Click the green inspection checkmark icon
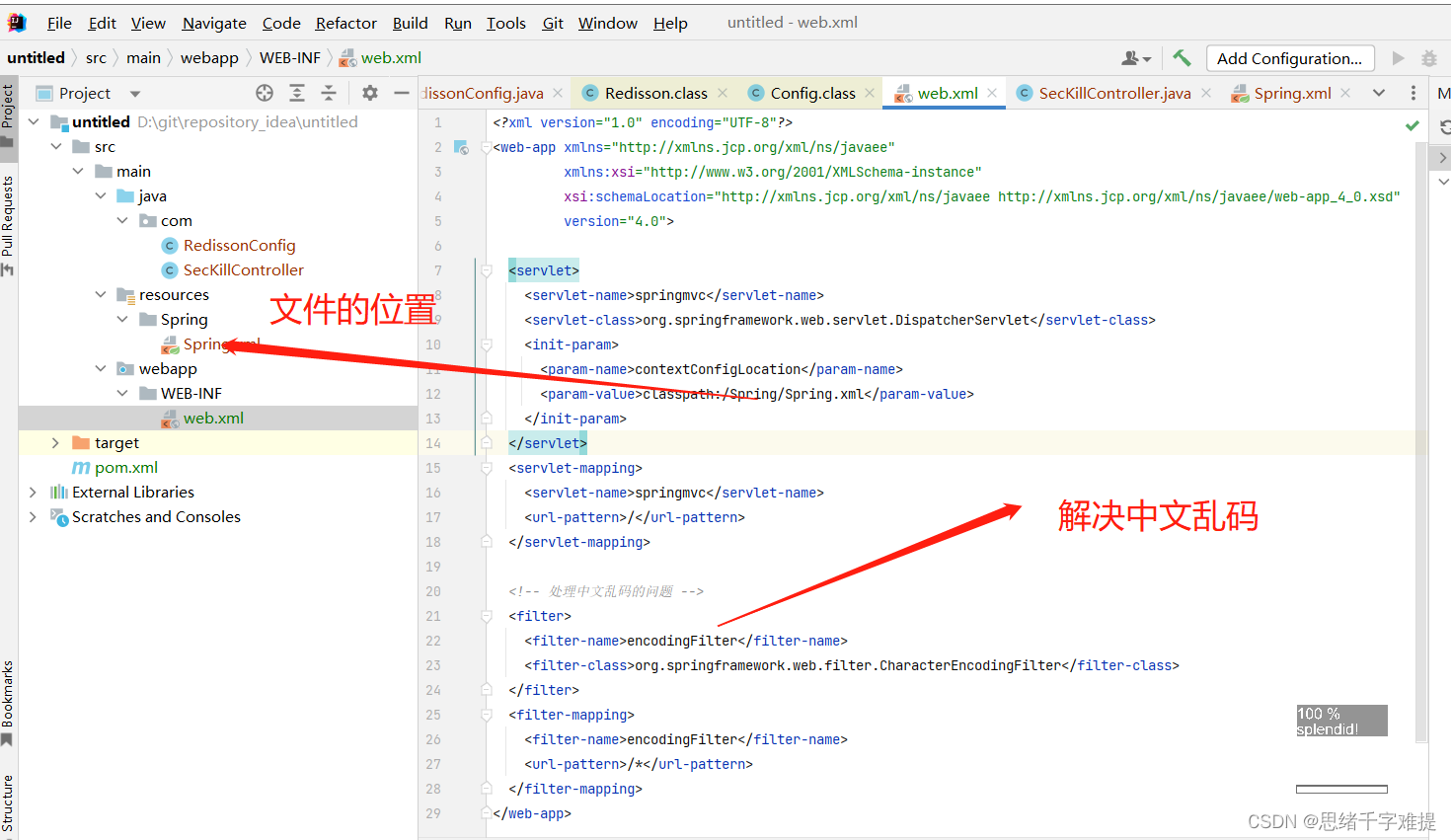 pyautogui.click(x=1413, y=125)
